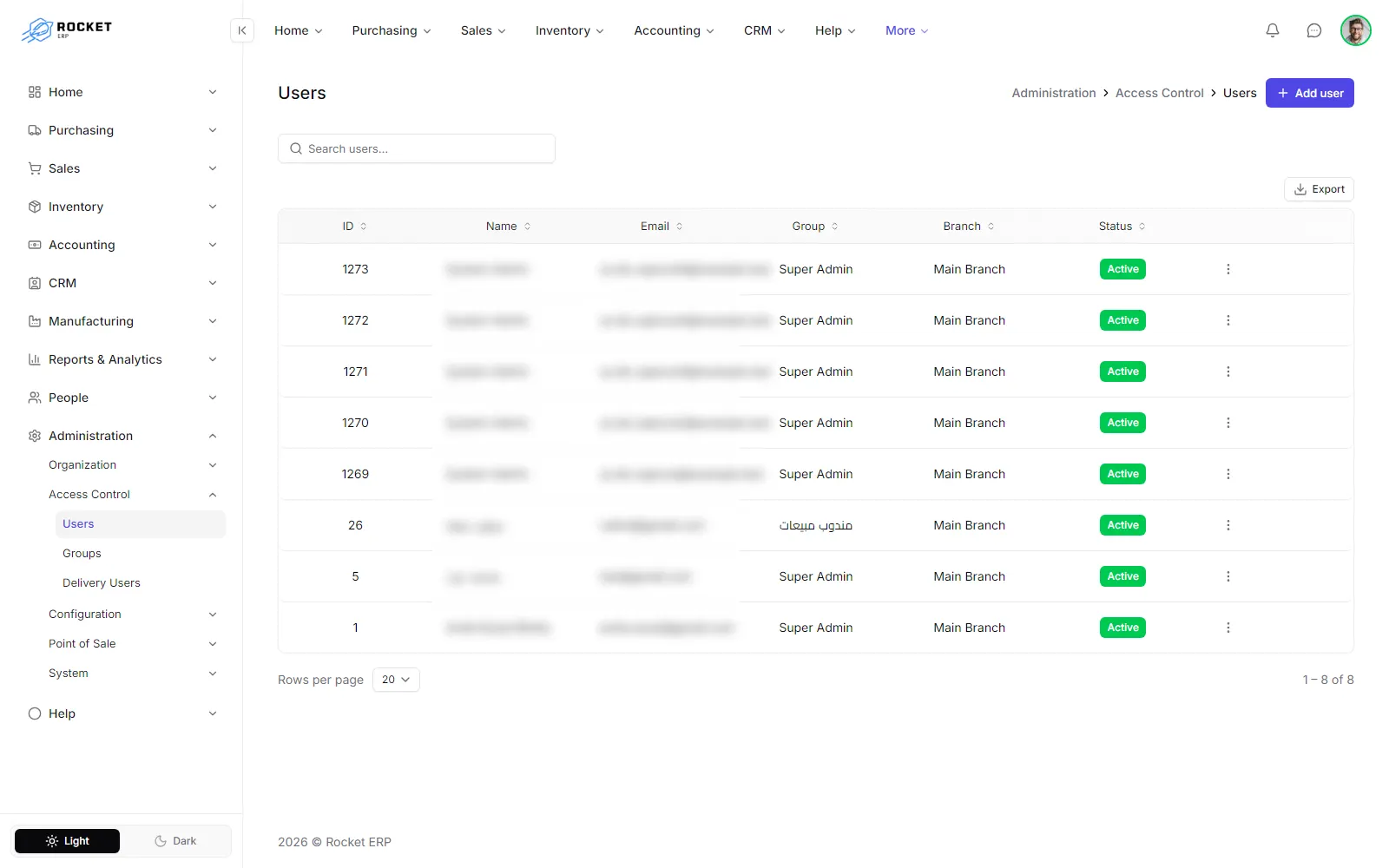The image size is (1389, 868).
Task: Expand the Configuration submenu
Action: pos(132,615)
